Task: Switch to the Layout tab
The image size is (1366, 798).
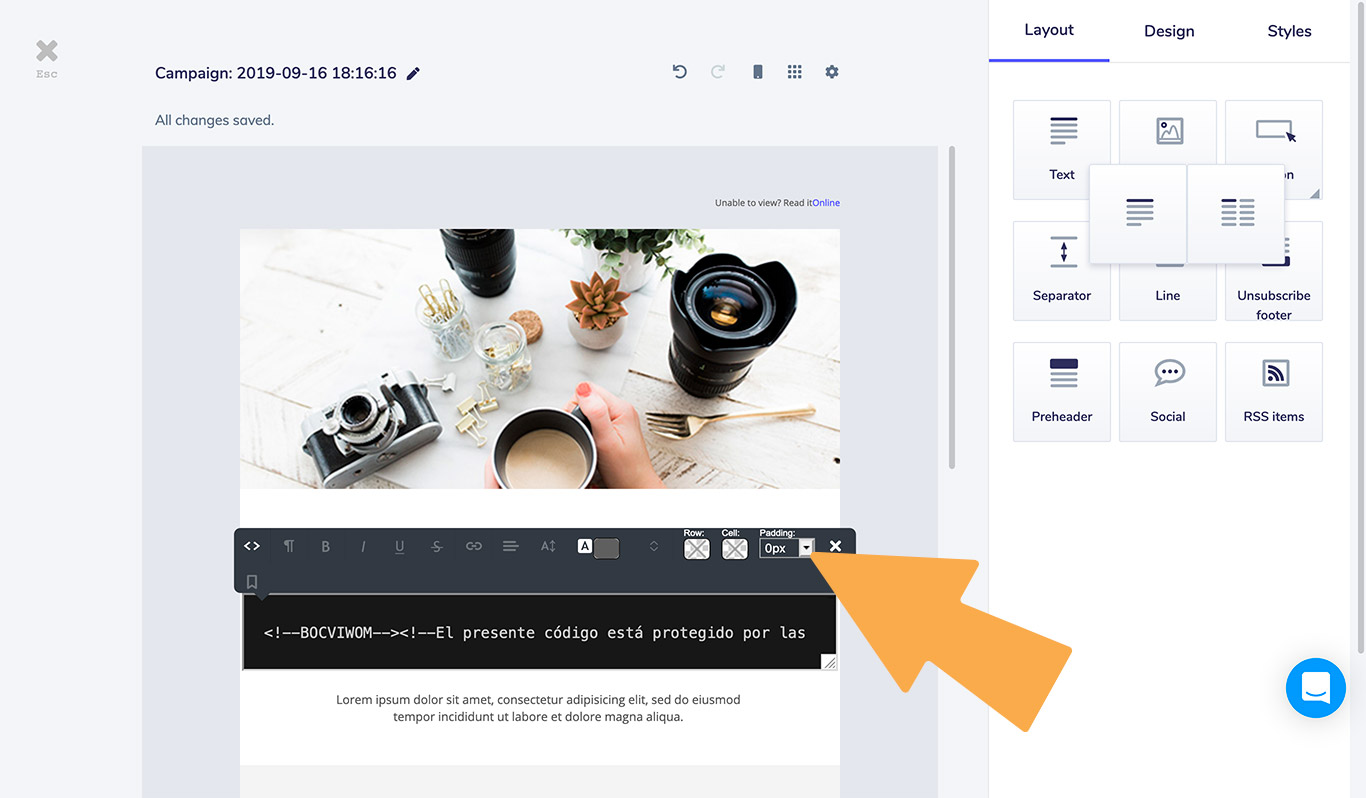Action: (1049, 30)
